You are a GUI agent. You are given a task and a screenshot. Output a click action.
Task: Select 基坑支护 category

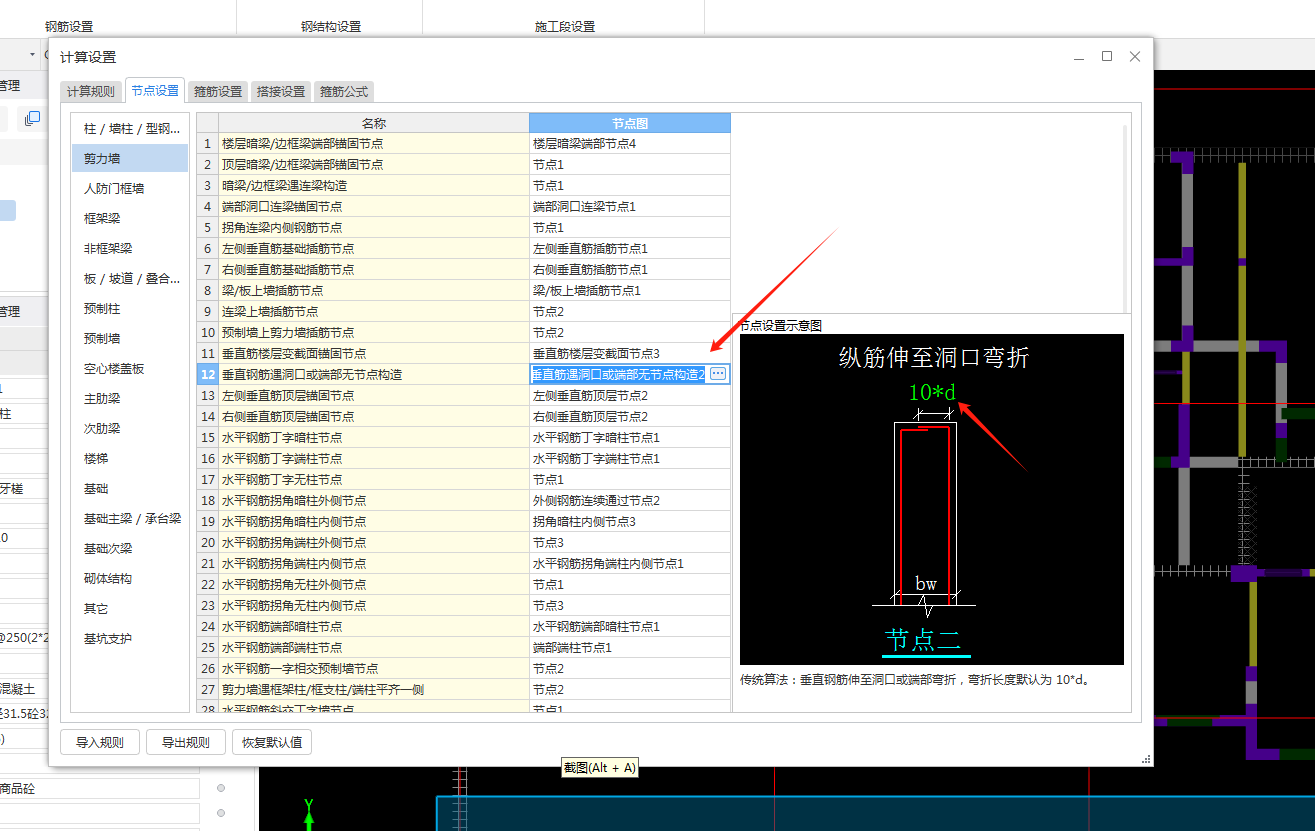pyautogui.click(x=130, y=638)
